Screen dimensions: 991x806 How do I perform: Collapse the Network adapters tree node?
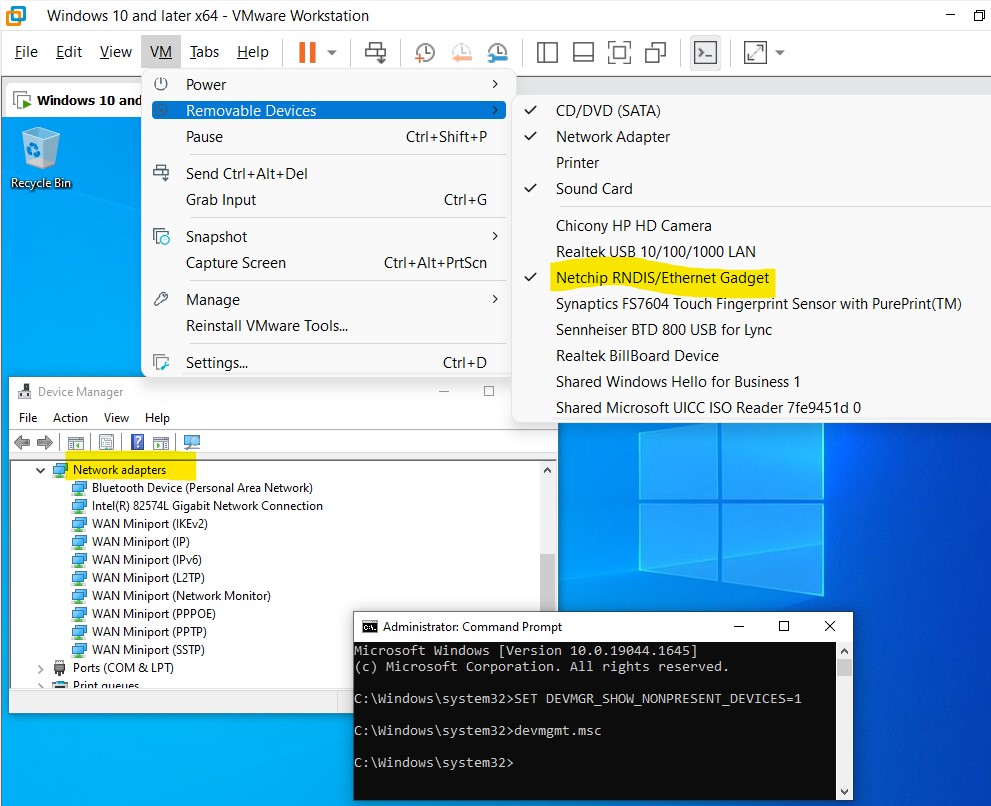pyautogui.click(x=40, y=470)
